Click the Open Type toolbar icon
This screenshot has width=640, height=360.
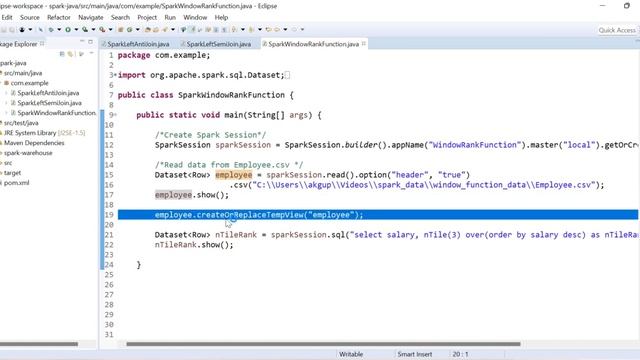point(147,29)
